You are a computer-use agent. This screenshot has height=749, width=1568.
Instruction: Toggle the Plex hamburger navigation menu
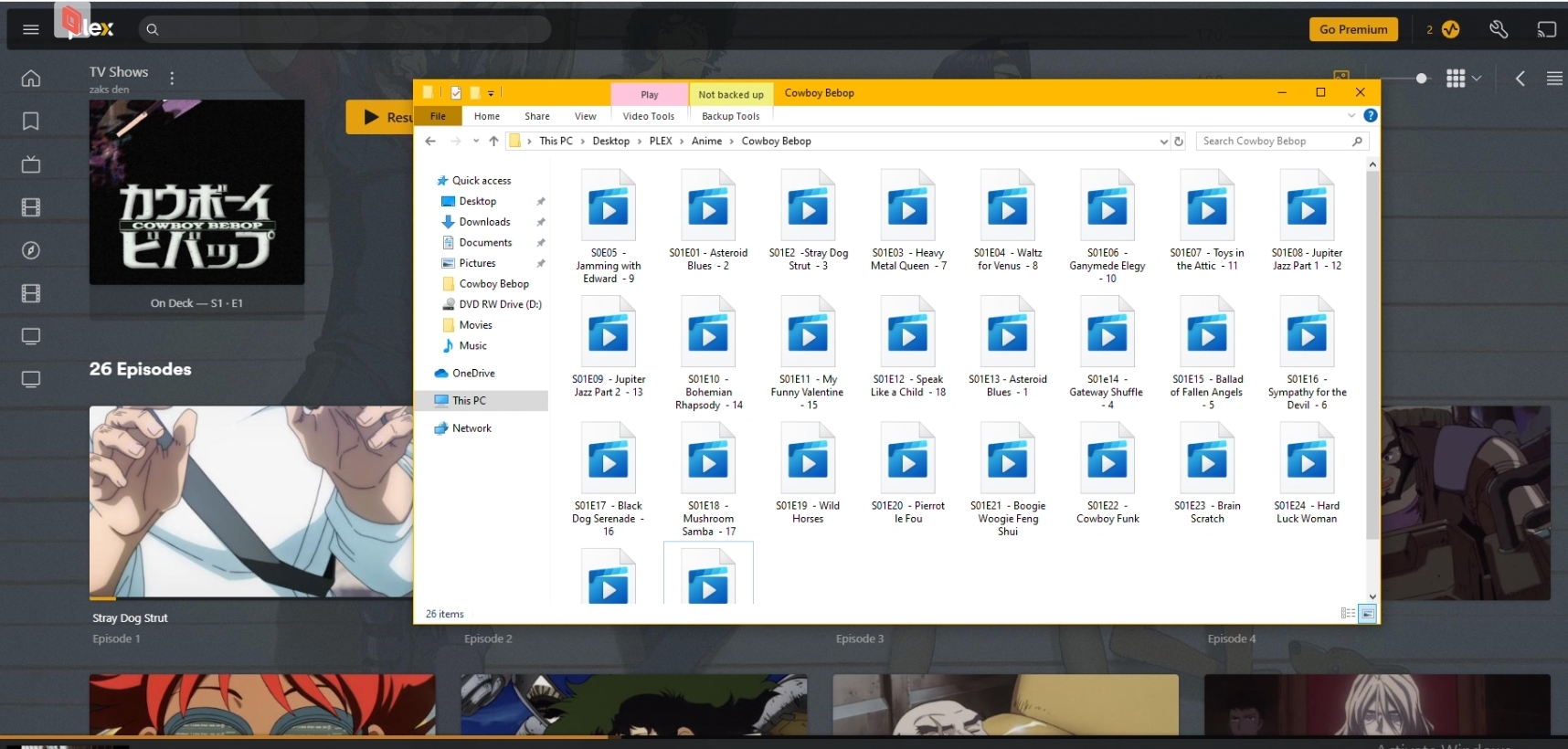[31, 29]
